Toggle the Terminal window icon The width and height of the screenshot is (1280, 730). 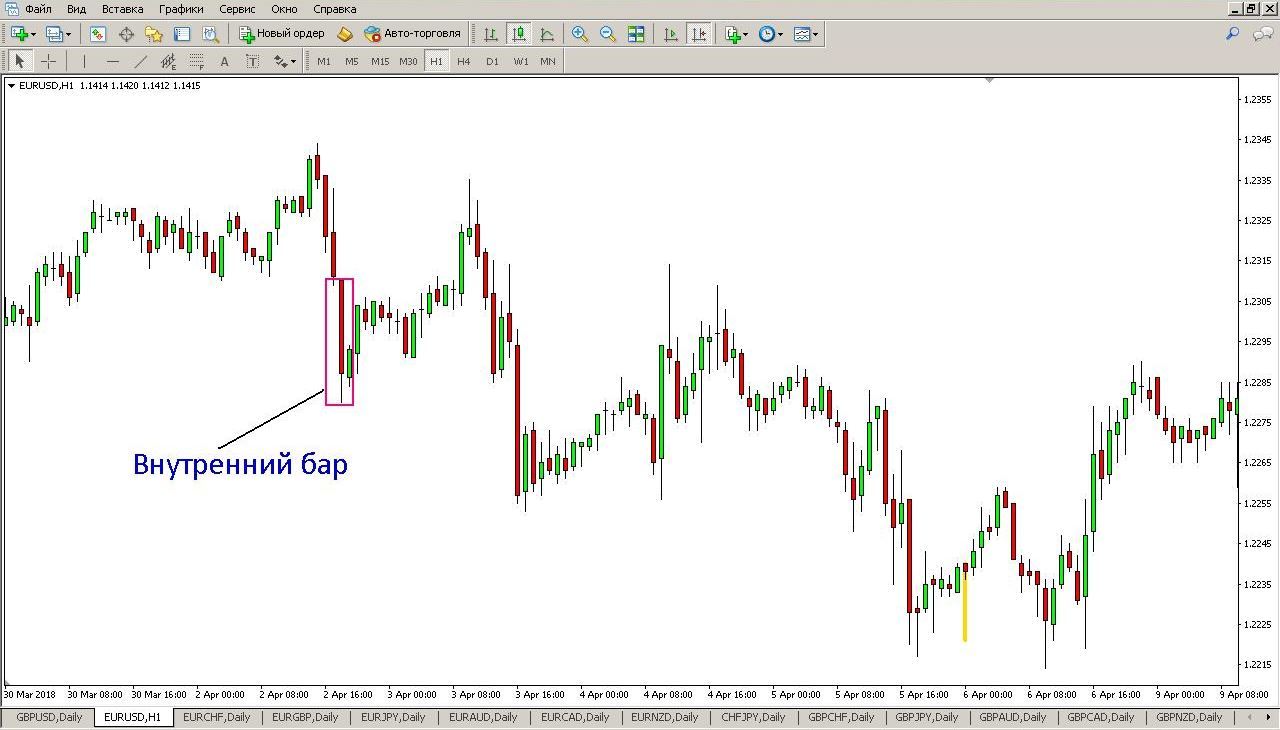point(182,34)
